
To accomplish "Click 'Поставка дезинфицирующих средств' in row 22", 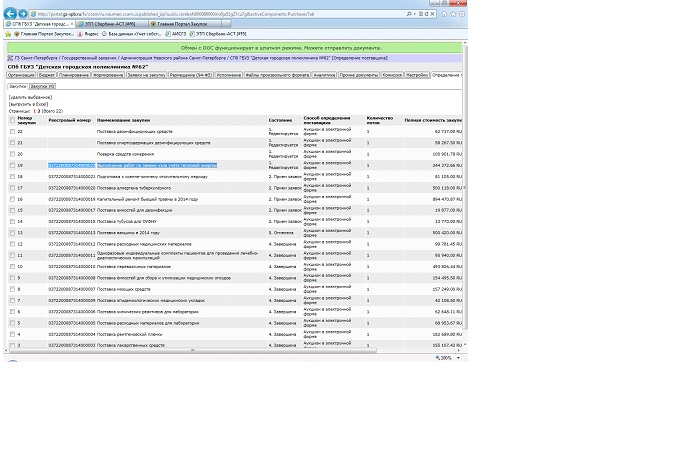I will 135,131.
